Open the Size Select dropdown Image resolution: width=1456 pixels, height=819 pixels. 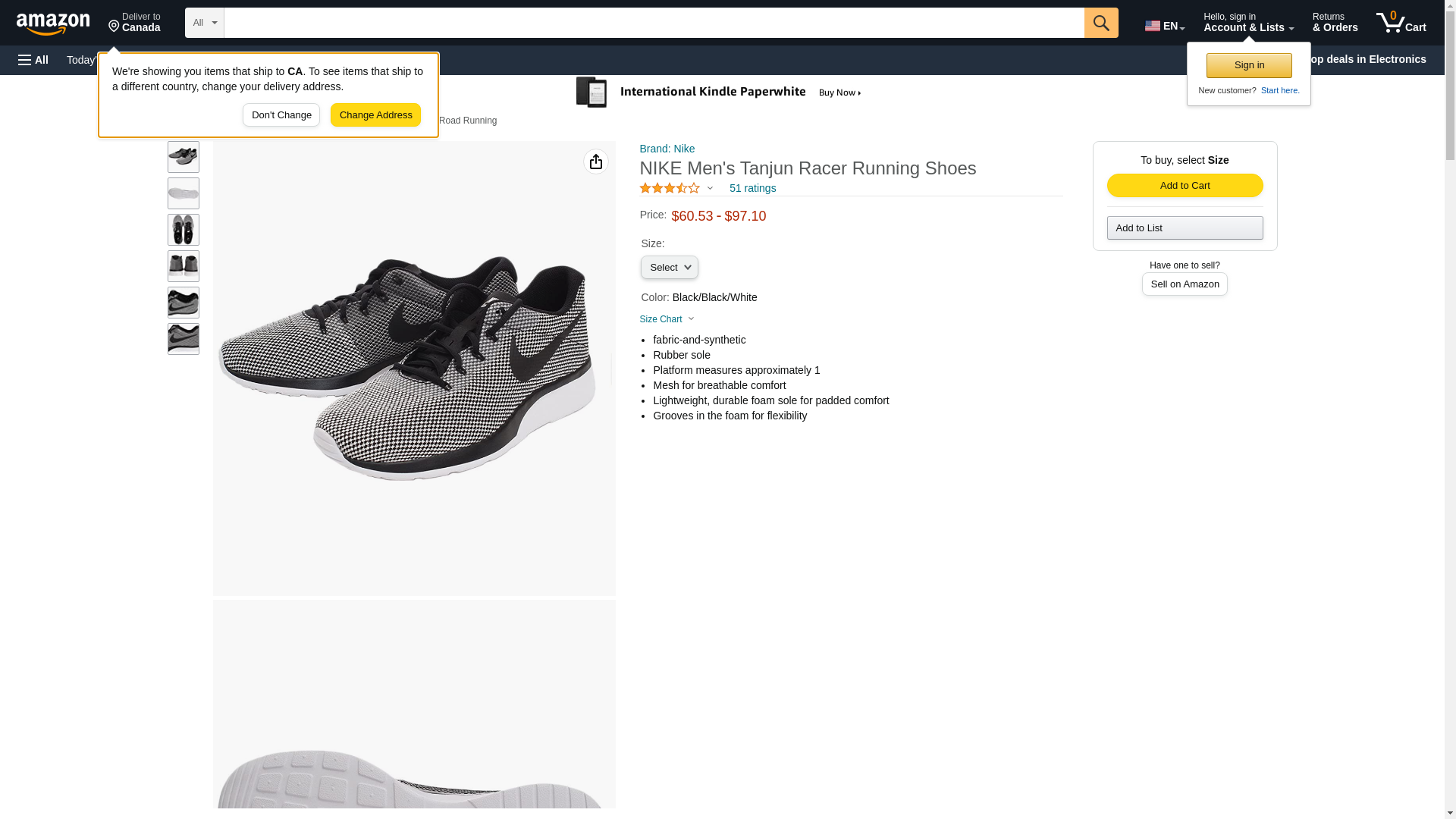coord(669,268)
